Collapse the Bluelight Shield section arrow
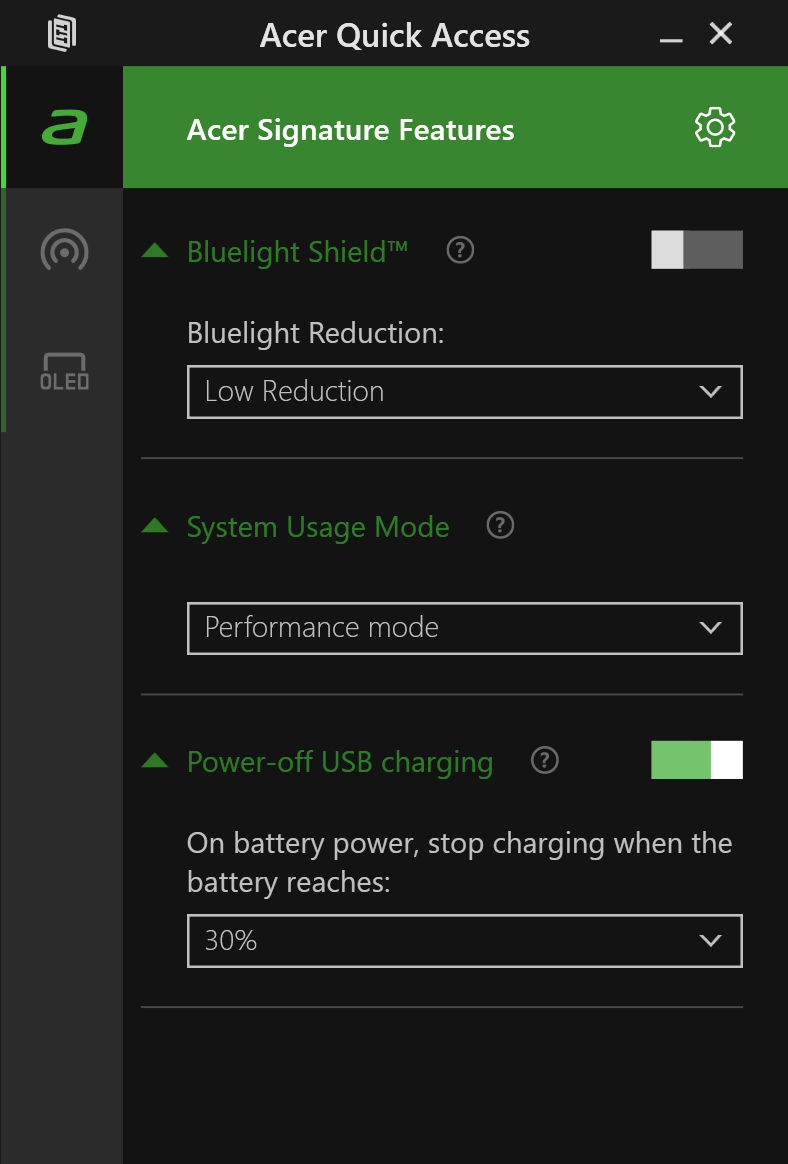This screenshot has height=1164, width=788. point(155,251)
